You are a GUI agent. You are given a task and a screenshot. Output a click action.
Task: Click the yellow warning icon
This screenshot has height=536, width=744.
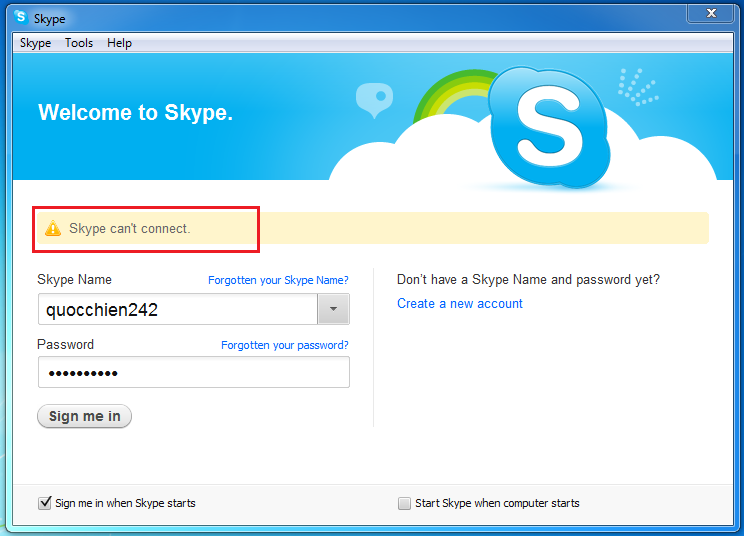53,229
